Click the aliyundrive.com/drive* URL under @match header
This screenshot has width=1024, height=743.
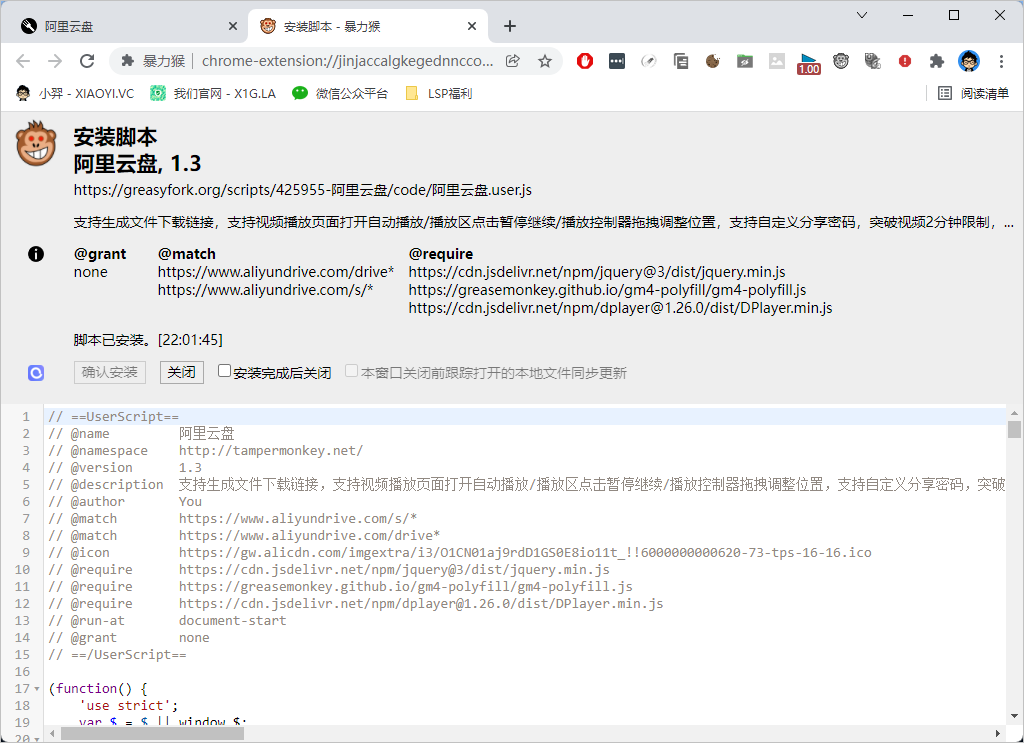tap(276, 272)
